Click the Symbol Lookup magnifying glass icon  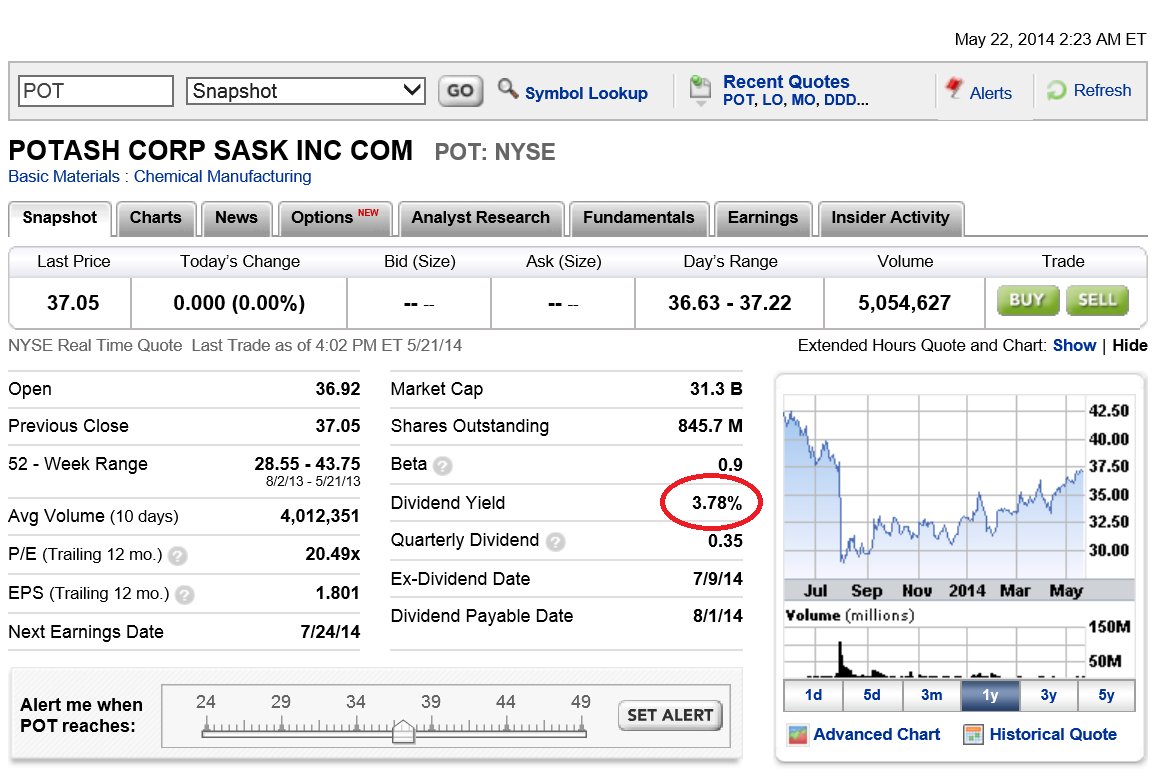pos(508,90)
